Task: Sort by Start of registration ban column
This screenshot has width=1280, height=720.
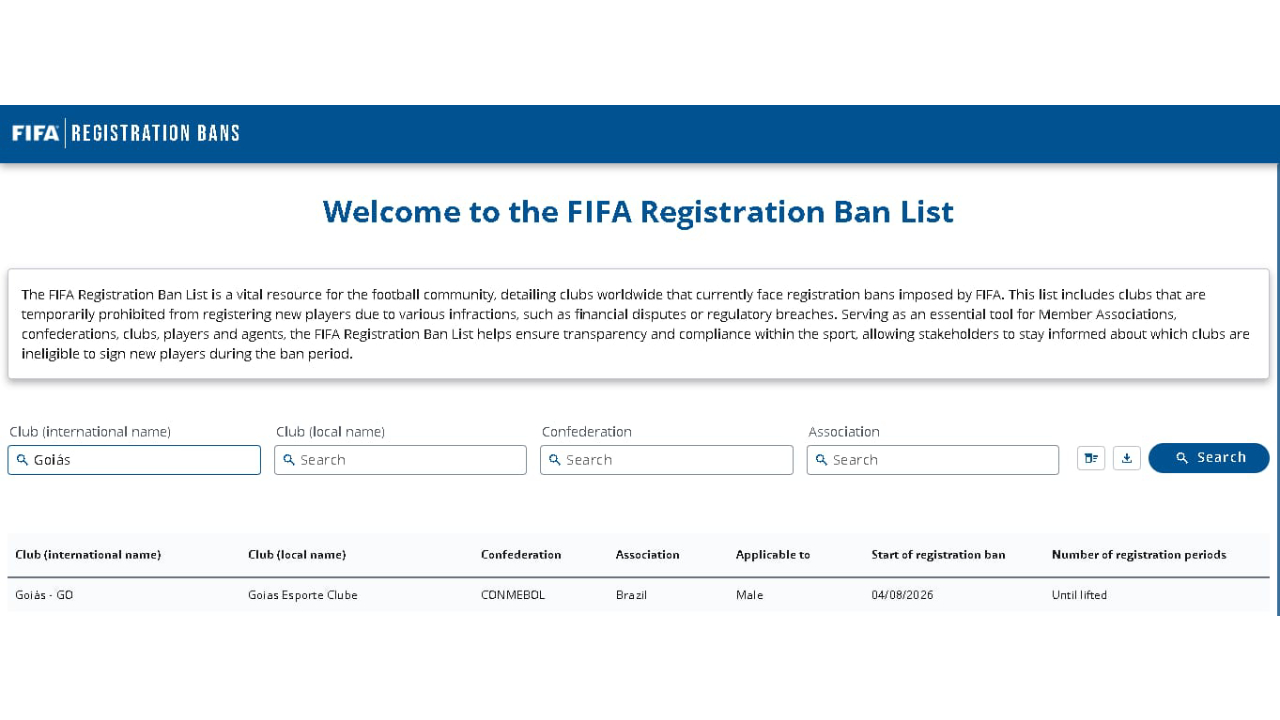Action: coord(938,554)
